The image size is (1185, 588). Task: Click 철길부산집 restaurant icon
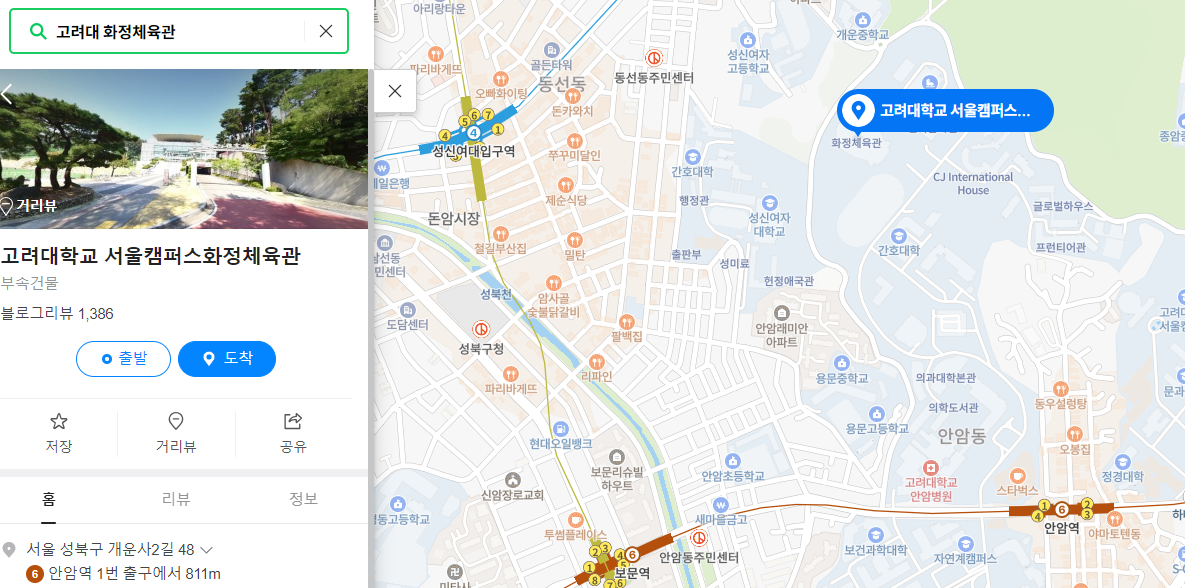[x=500, y=233]
